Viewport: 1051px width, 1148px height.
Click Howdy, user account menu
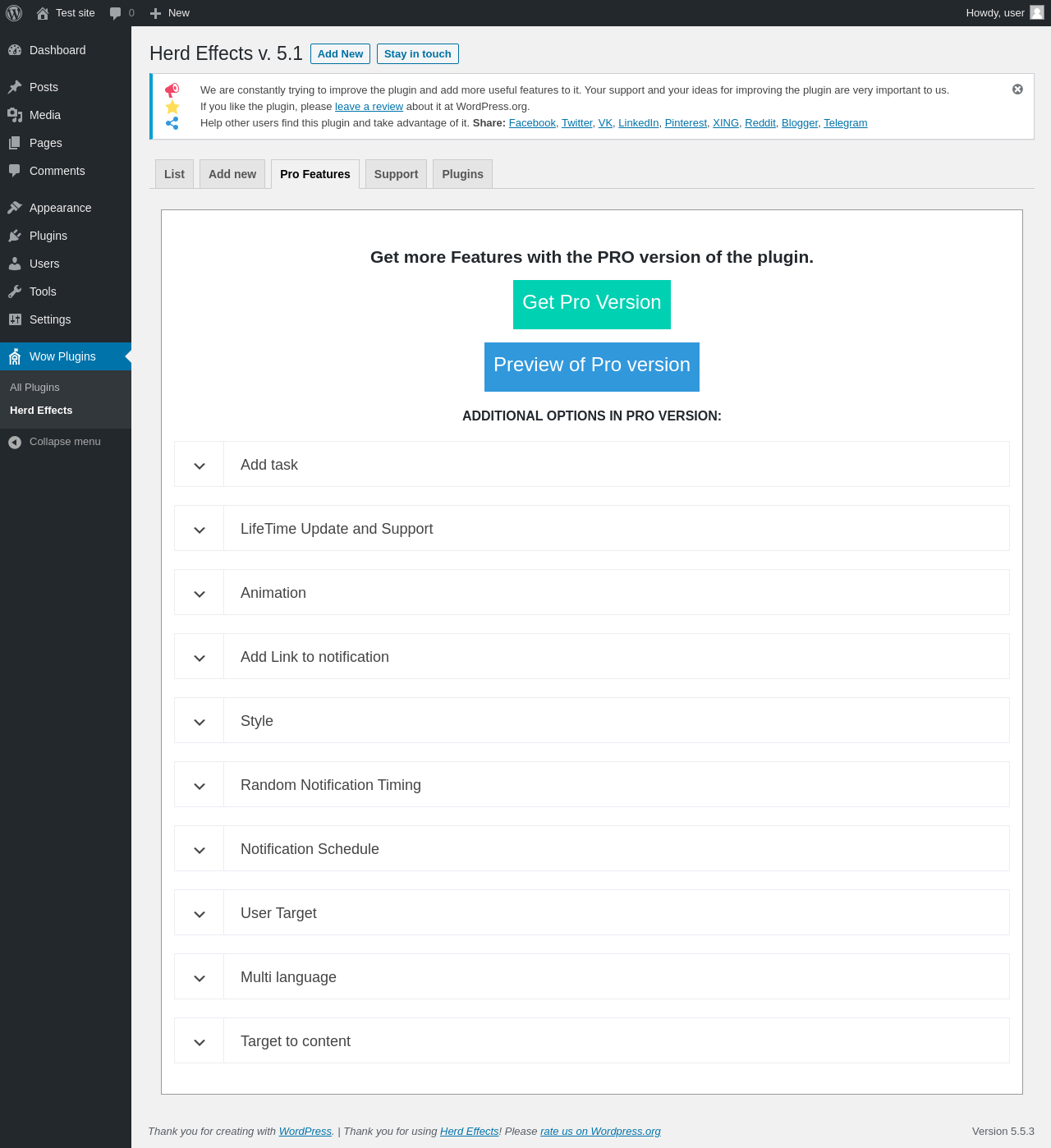point(1005,13)
